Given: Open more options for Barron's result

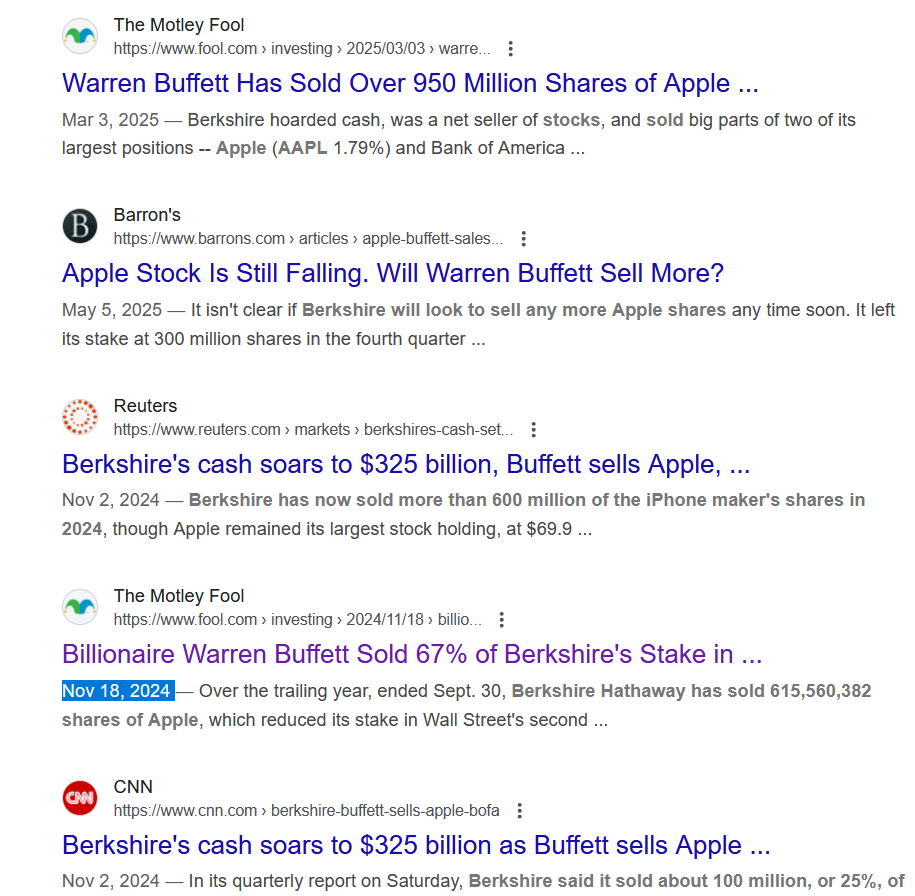Looking at the screenshot, I should point(523,239).
